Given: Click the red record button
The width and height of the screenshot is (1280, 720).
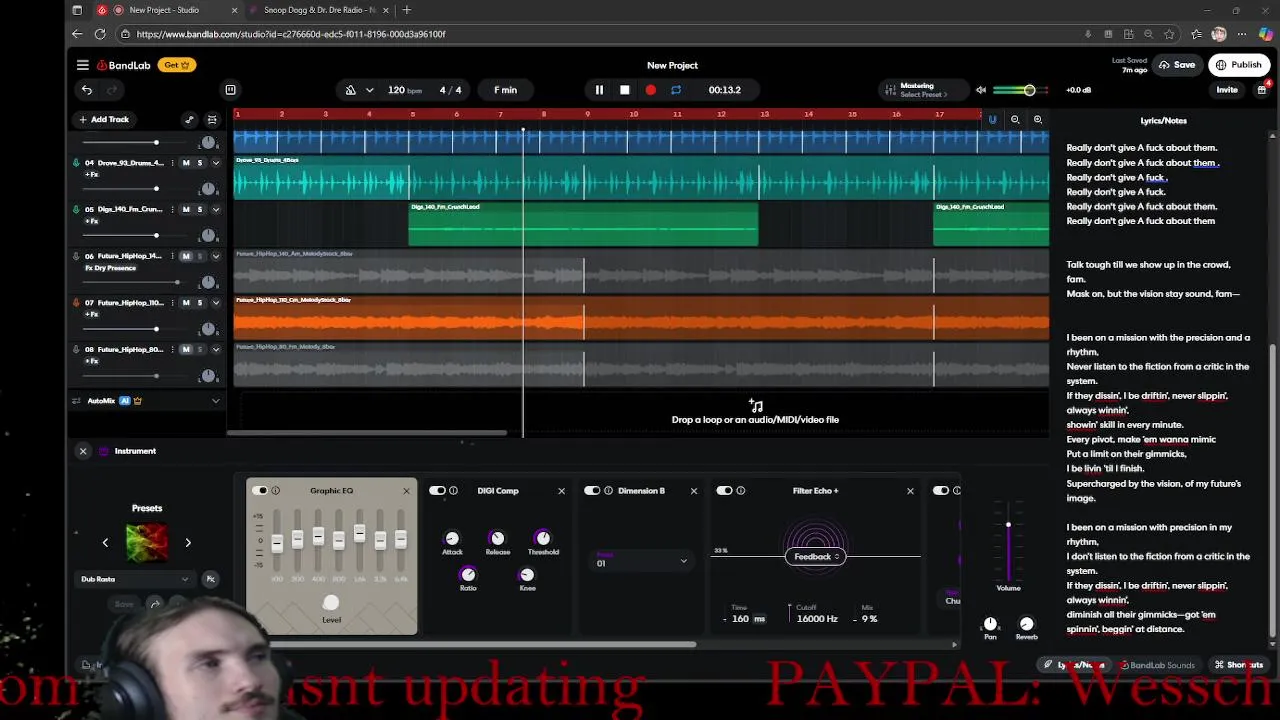Looking at the screenshot, I should 650,90.
